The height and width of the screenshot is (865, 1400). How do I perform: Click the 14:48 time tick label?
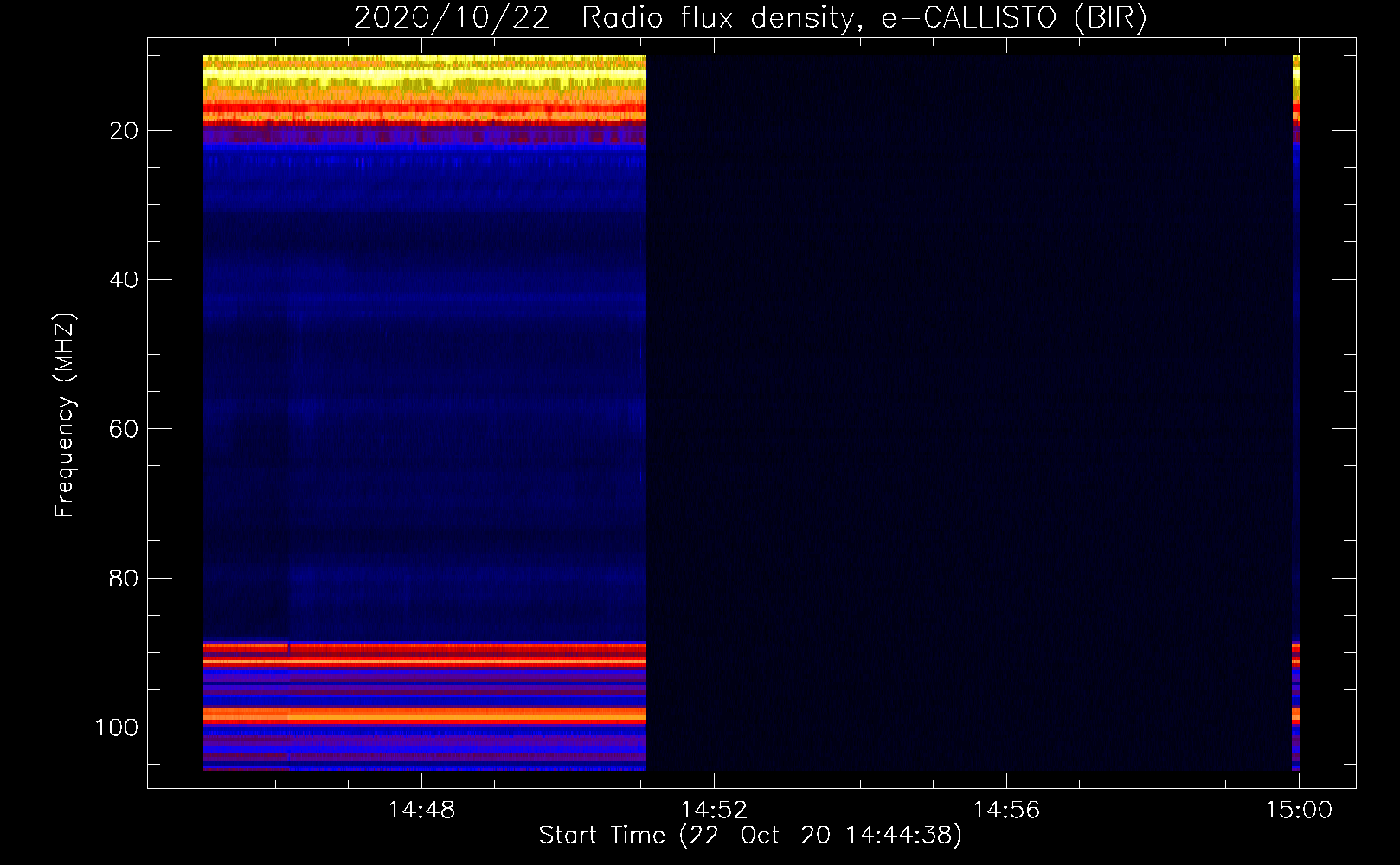(x=421, y=811)
